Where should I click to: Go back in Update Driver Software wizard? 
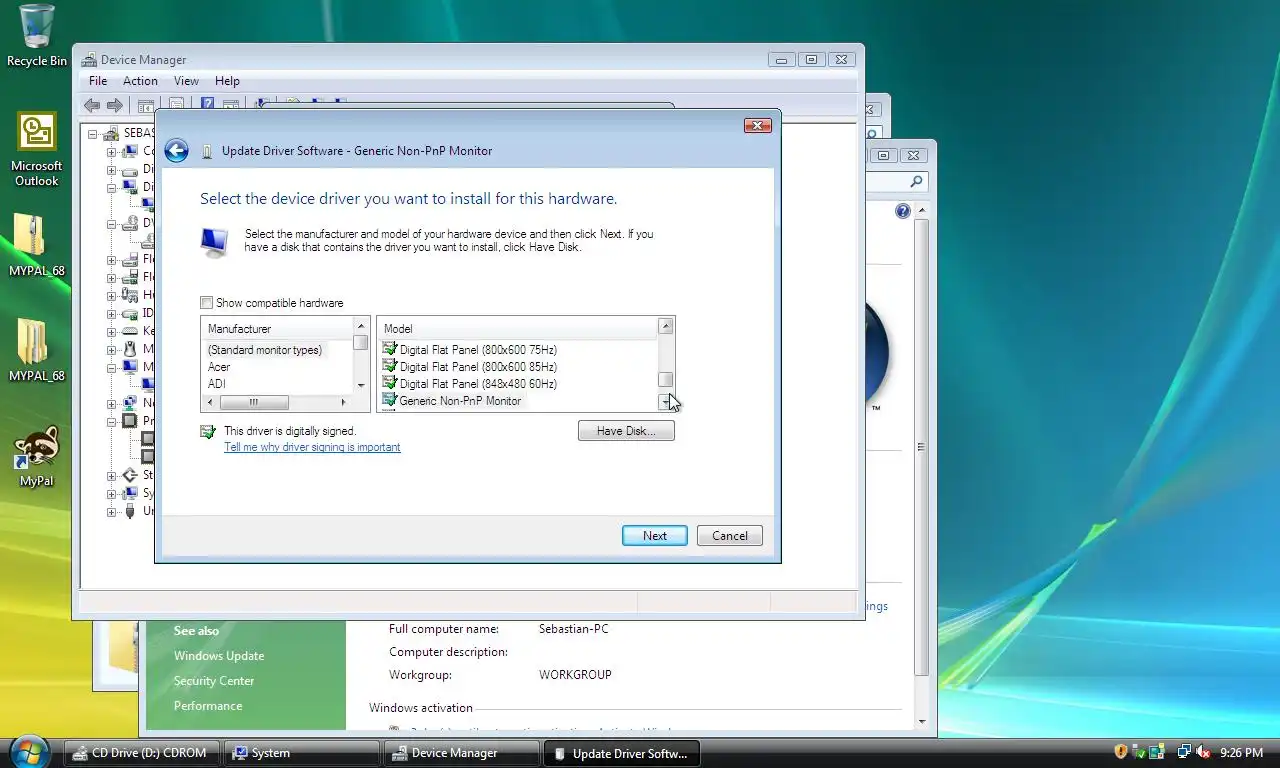[177, 151]
